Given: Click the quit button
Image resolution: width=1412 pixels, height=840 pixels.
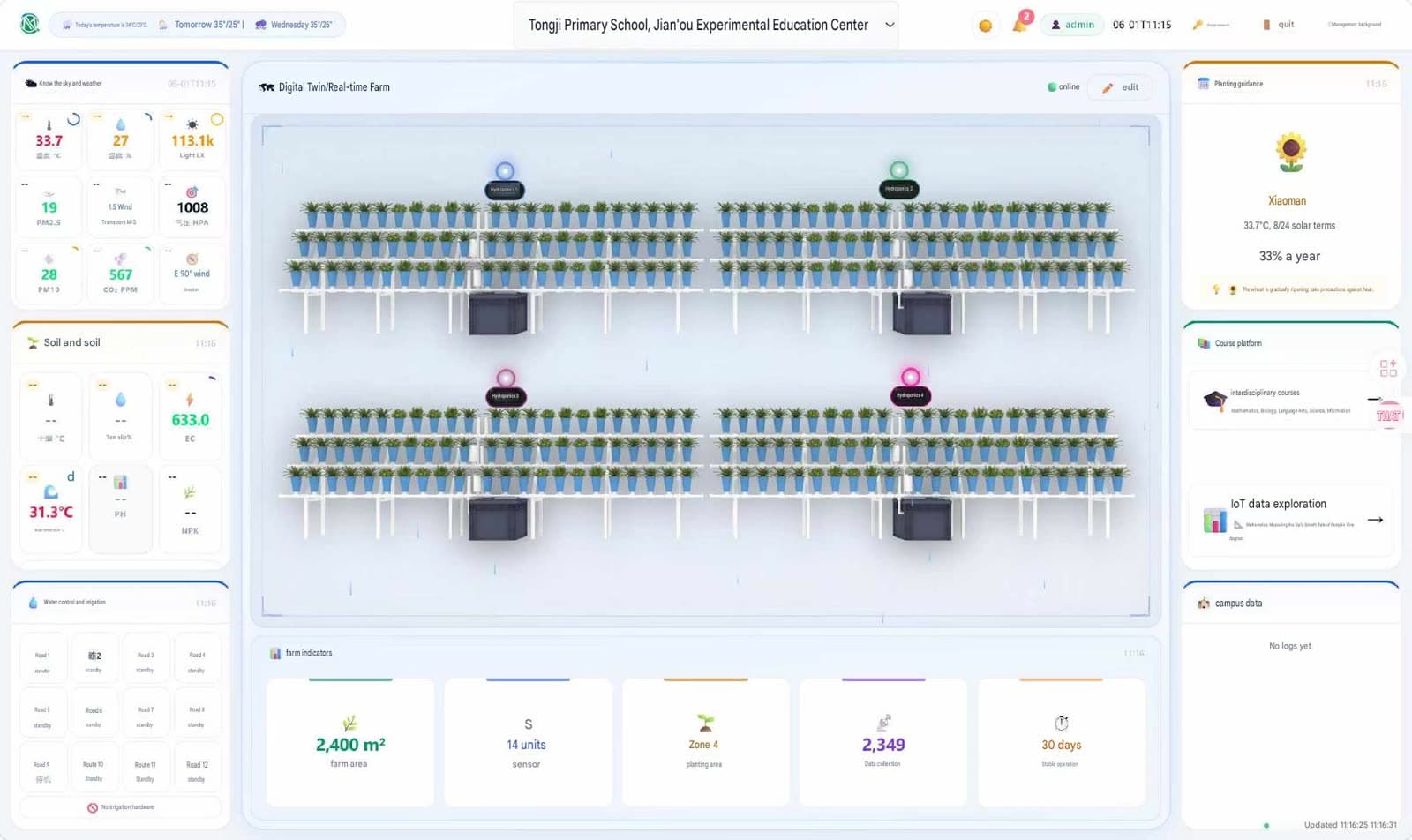Looking at the screenshot, I should pyautogui.click(x=1278, y=25).
